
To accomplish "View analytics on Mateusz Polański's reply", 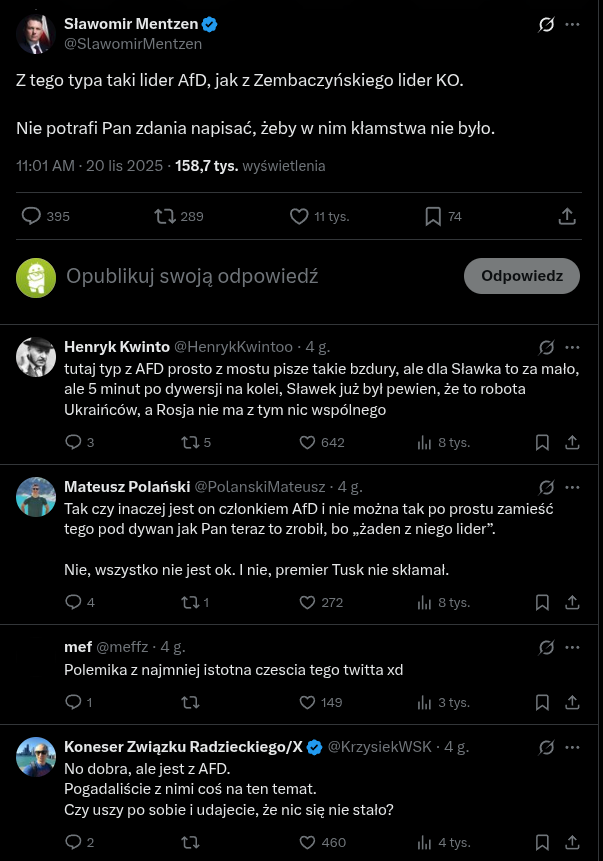I will pos(424,602).
